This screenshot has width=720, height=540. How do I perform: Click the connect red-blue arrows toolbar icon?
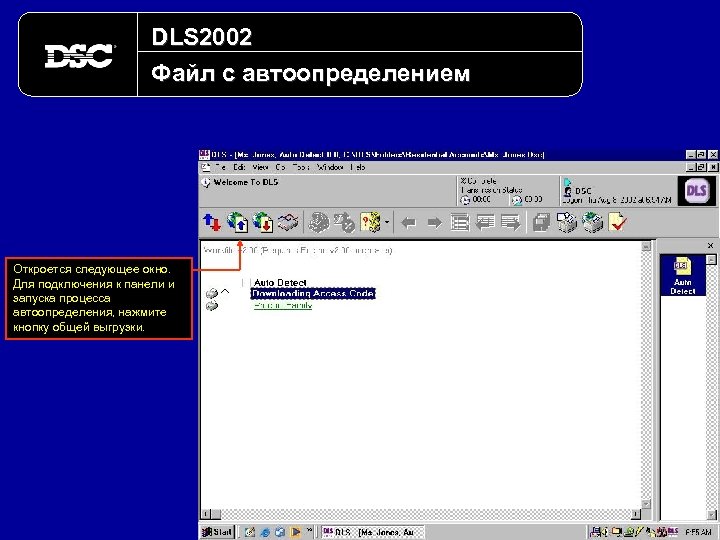(212, 222)
